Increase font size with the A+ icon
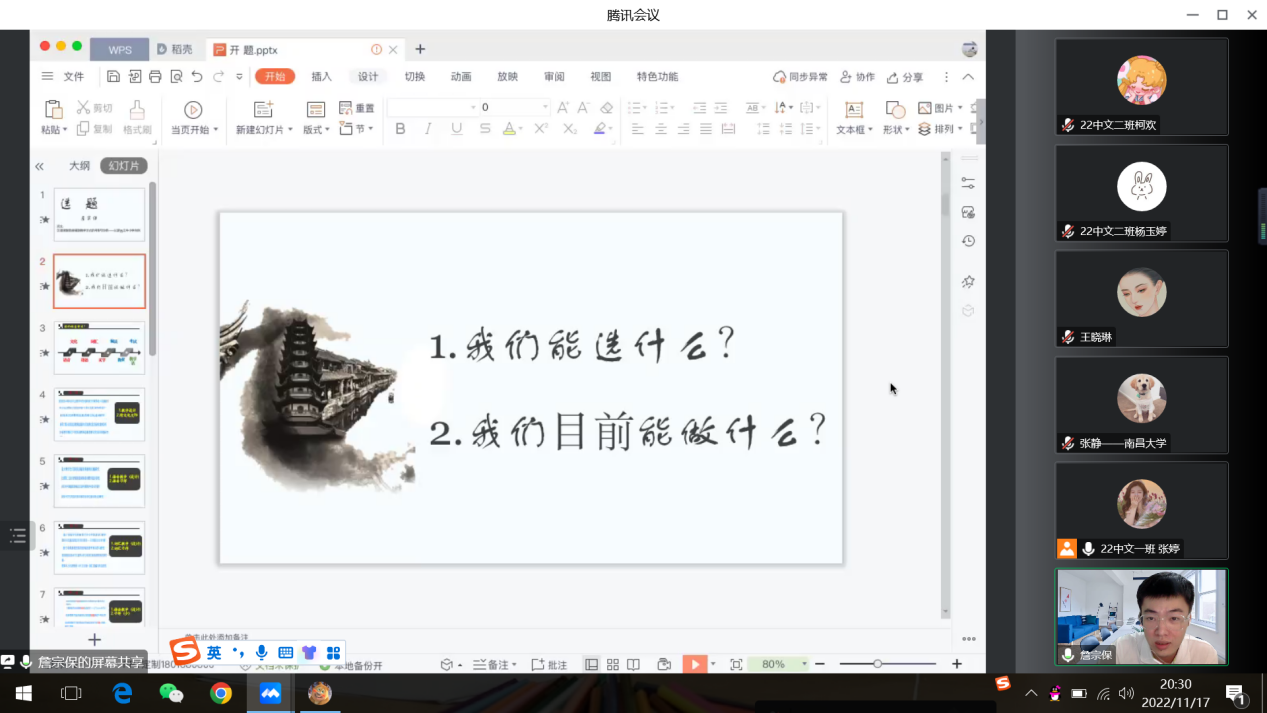The width and height of the screenshot is (1267, 713). (x=563, y=108)
